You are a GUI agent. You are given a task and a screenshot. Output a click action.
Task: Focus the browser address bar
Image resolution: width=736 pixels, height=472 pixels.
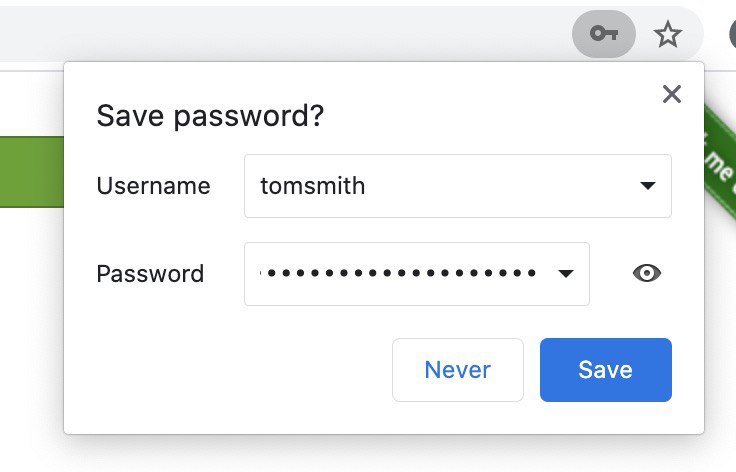[282, 34]
